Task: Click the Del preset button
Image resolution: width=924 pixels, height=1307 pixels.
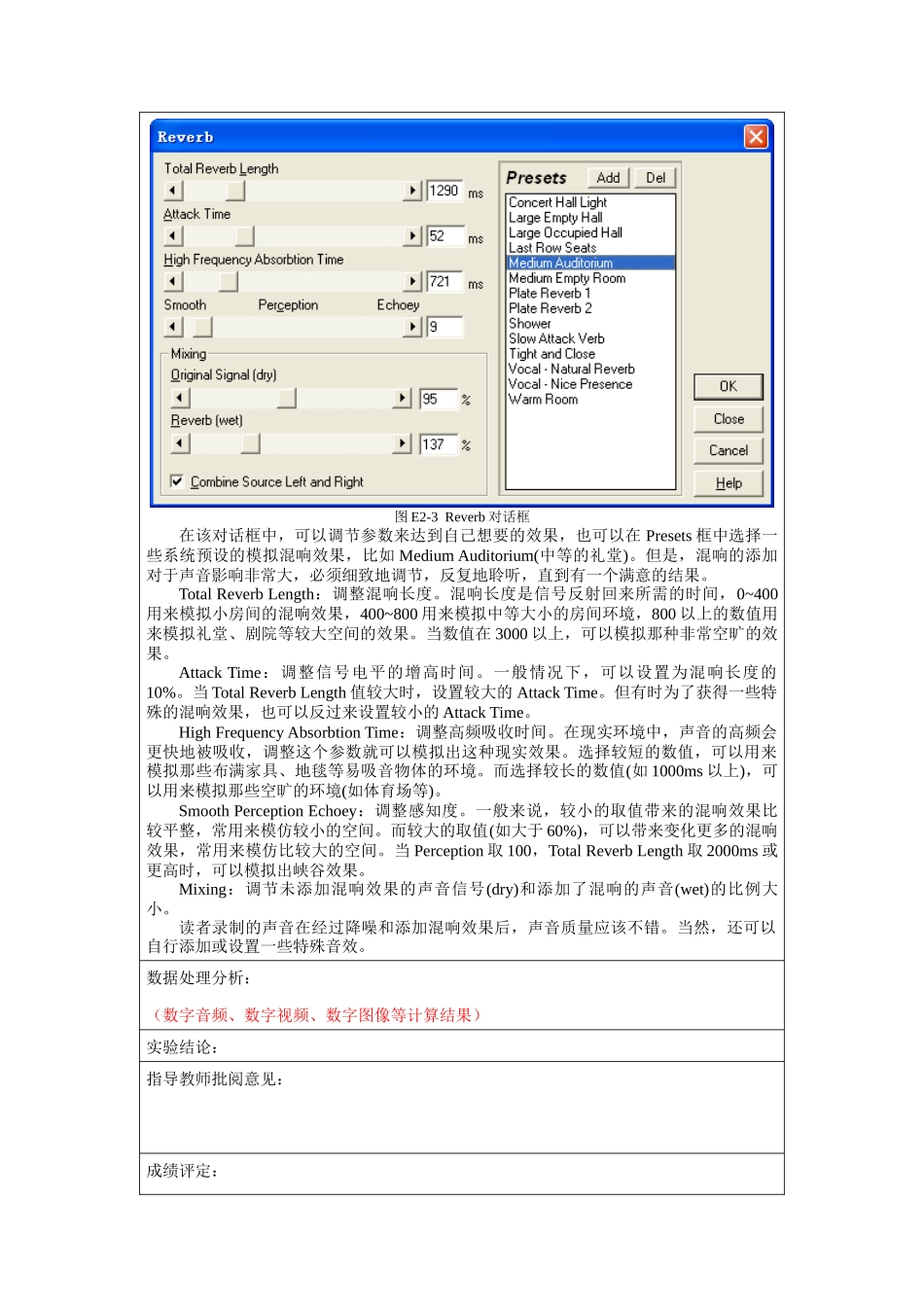Action: [656, 178]
